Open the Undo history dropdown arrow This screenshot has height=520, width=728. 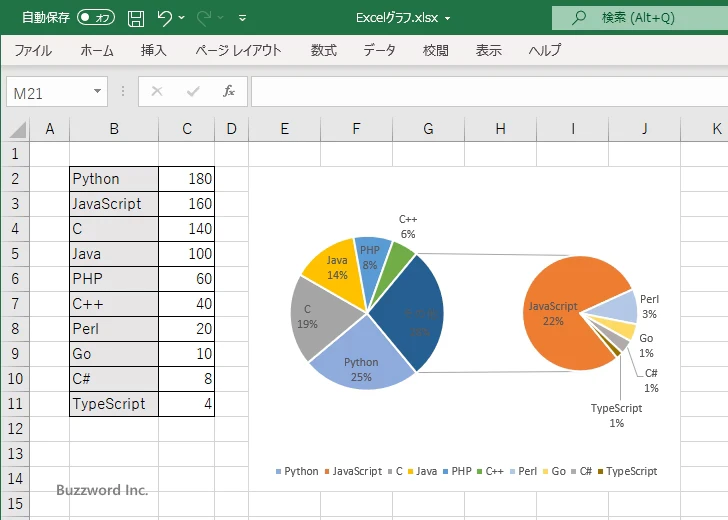(x=182, y=18)
